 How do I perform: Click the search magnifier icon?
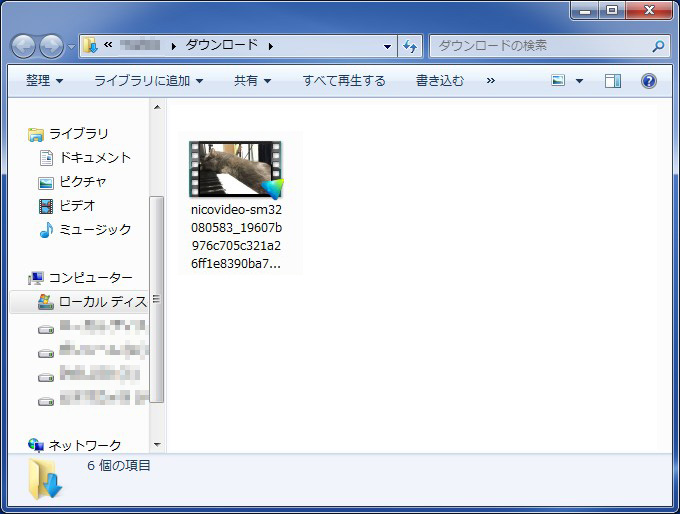point(658,46)
